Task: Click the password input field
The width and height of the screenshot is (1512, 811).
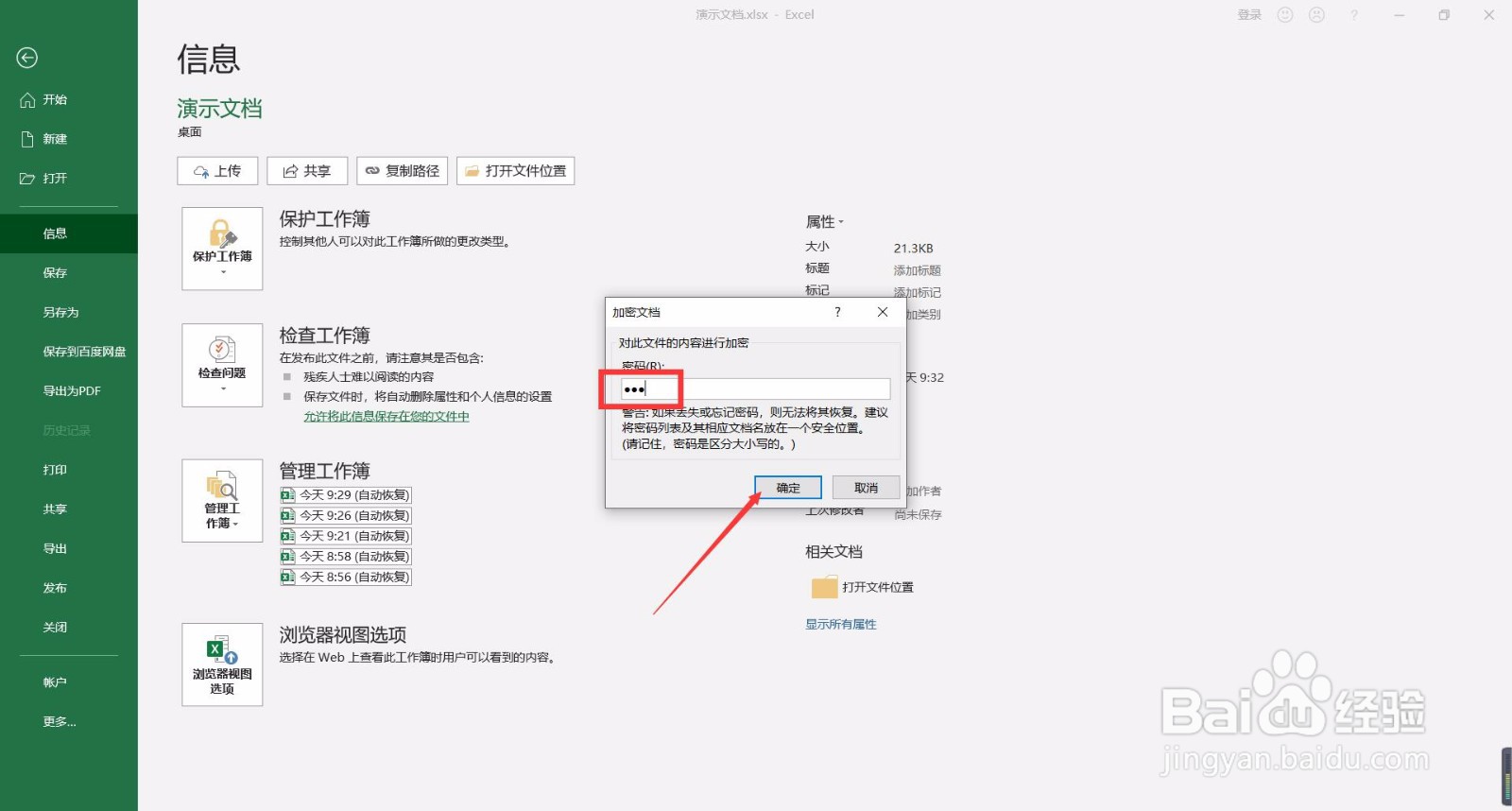Action: [755, 388]
